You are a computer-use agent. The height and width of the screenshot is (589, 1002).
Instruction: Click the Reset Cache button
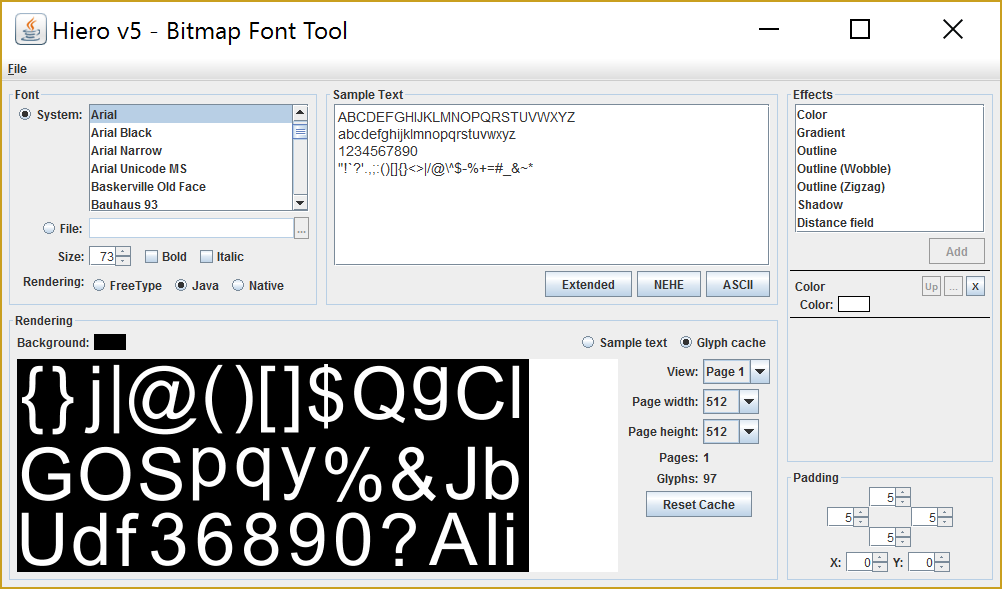(x=698, y=504)
